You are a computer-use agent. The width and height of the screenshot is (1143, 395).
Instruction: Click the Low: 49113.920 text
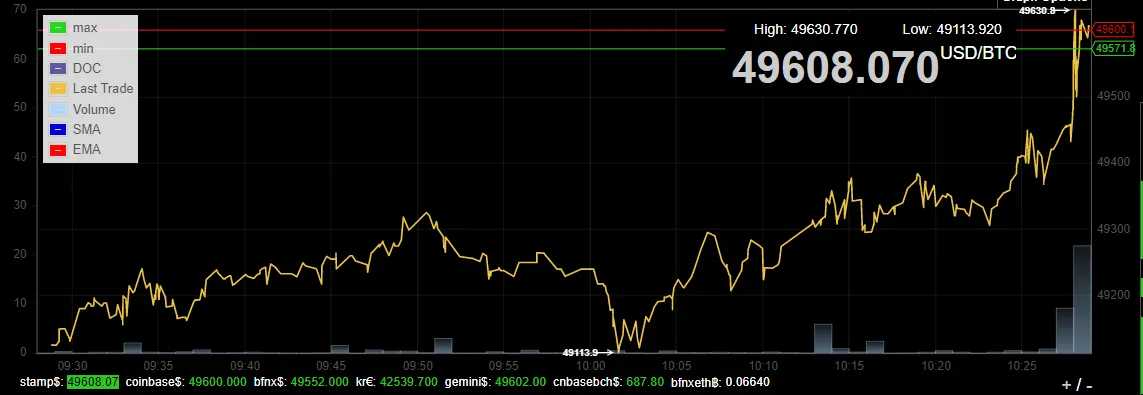click(x=952, y=29)
